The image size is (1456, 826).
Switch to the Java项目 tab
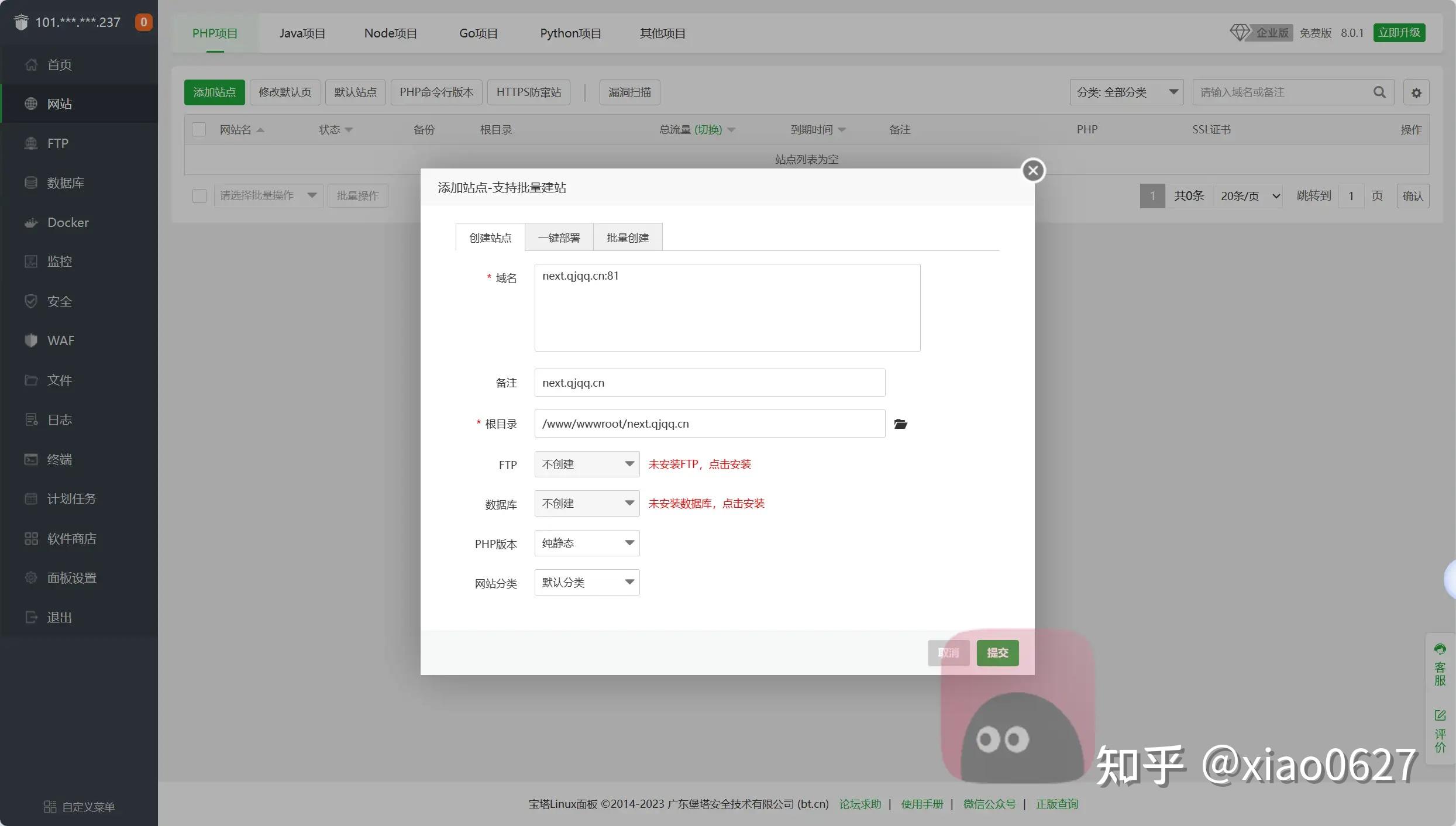click(x=302, y=33)
